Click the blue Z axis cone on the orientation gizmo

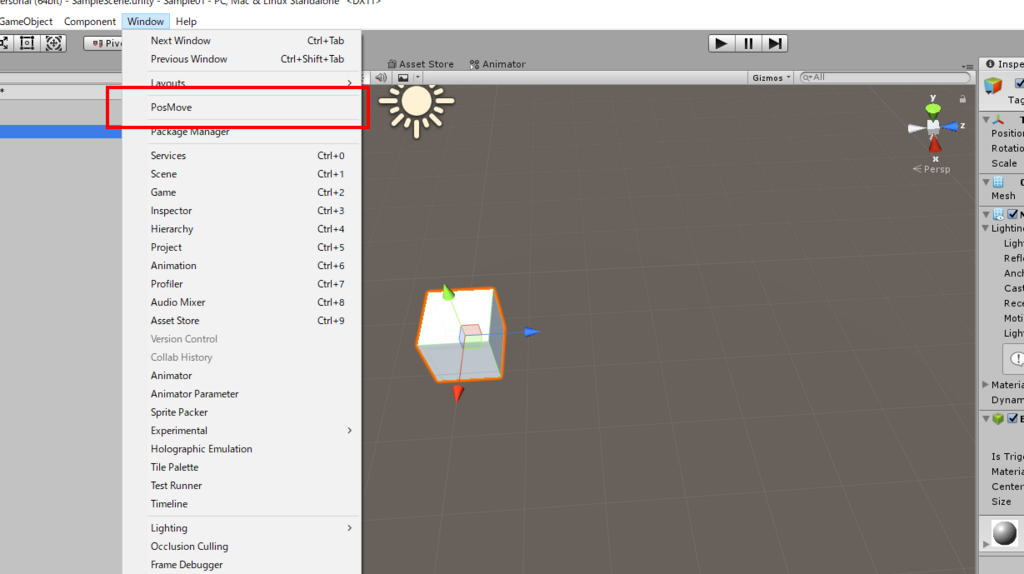coord(950,126)
